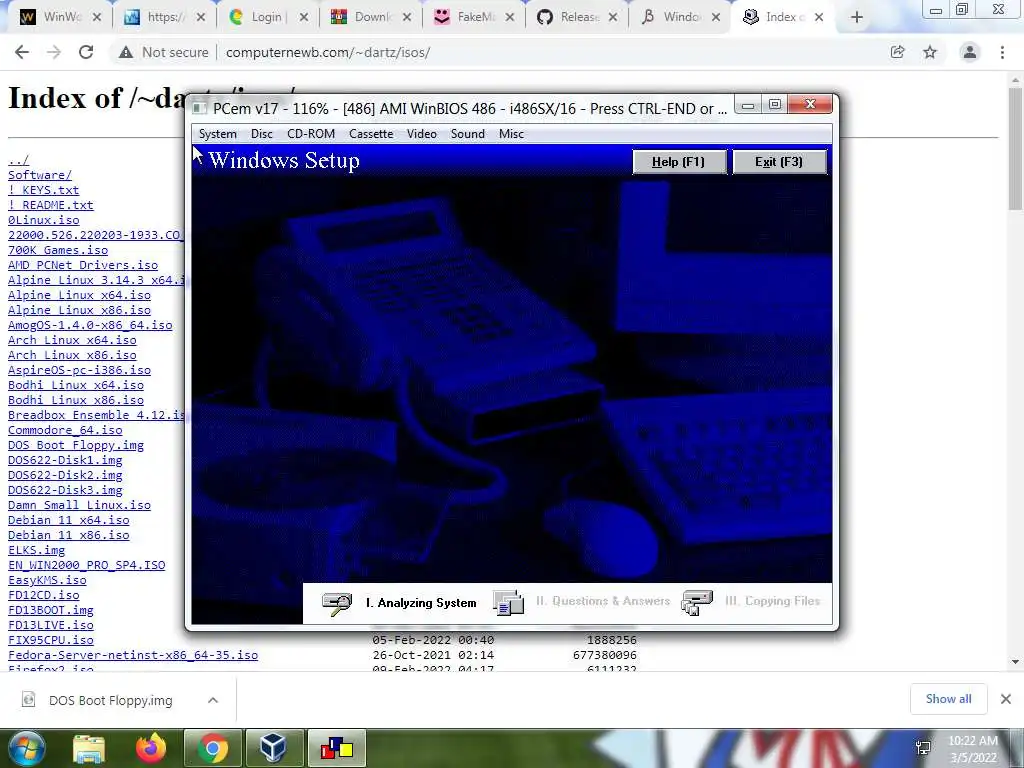Close the Index of tab
Viewport: 1024px width, 768px height.
(819, 18)
